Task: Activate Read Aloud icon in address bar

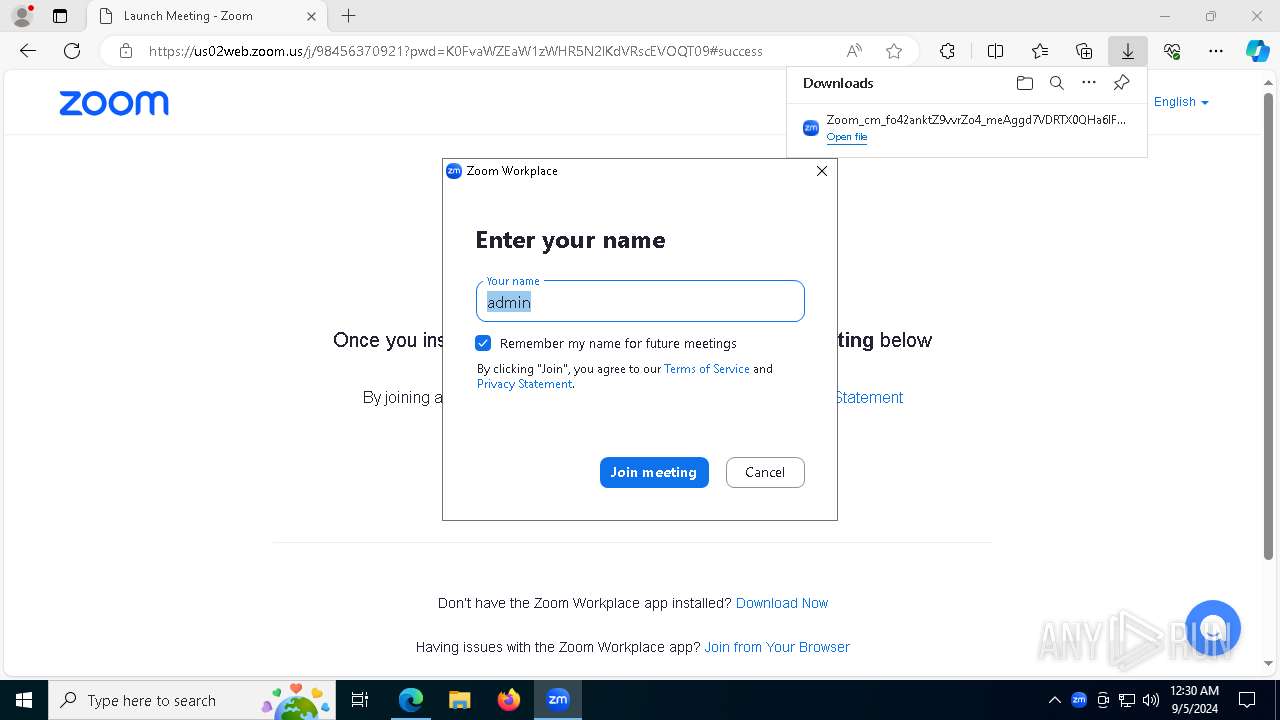Action: tap(854, 51)
